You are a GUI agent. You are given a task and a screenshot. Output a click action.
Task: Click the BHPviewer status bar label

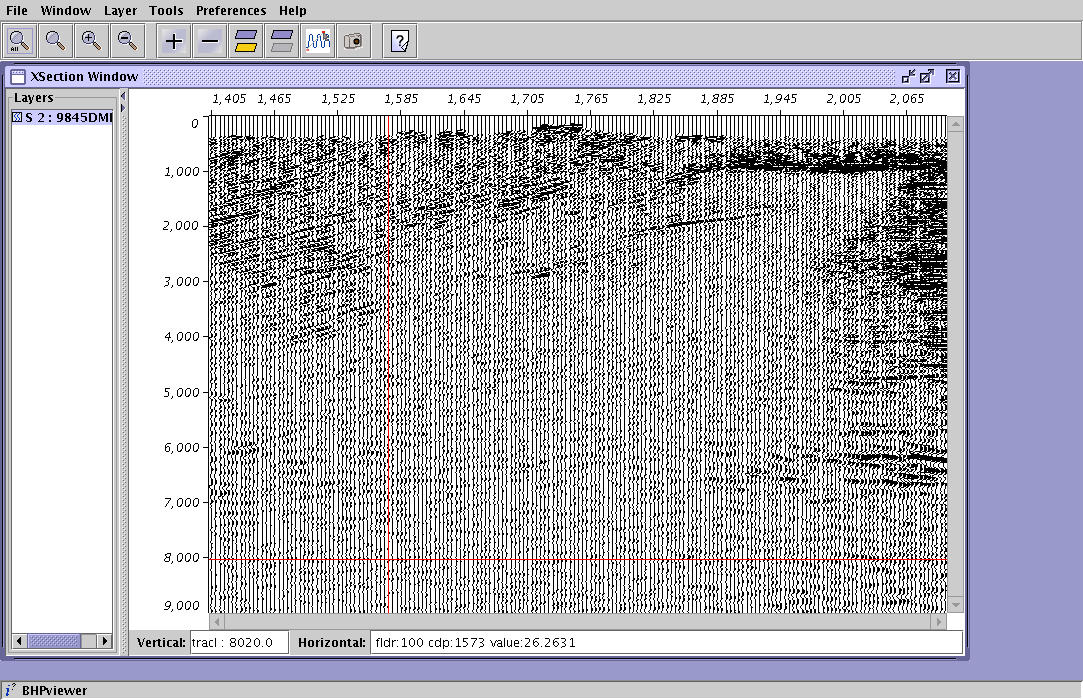pos(55,690)
